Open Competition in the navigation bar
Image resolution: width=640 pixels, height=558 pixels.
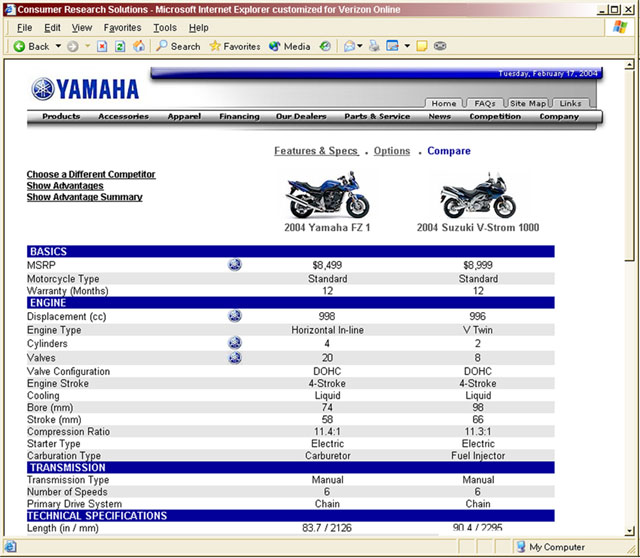495,116
